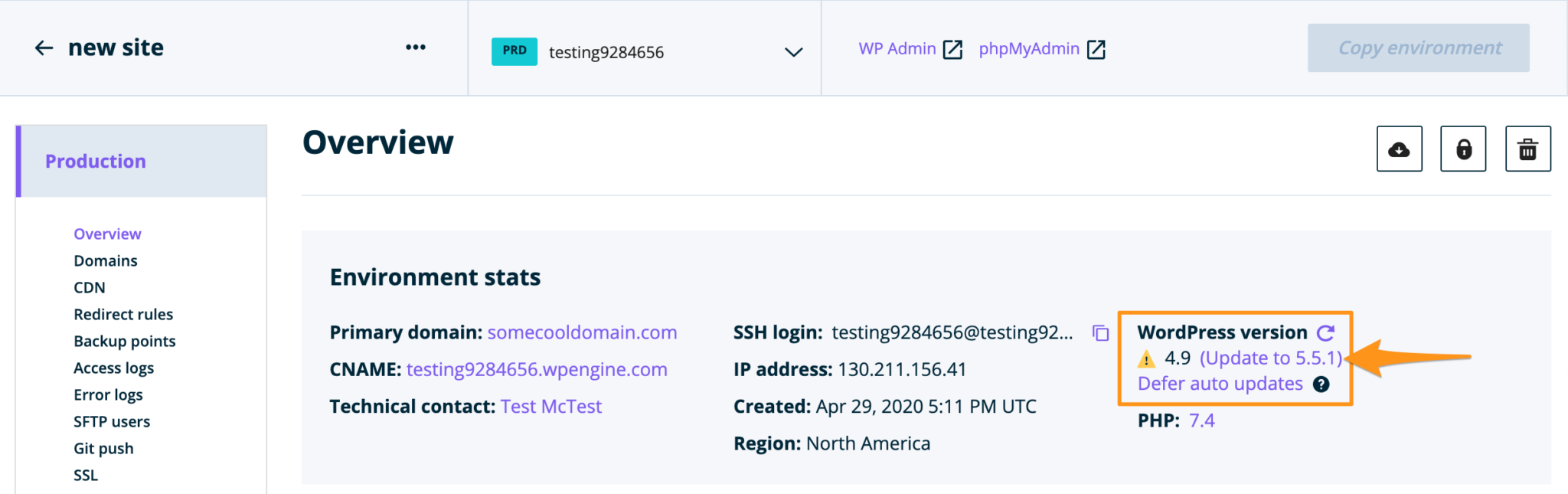Screen dimensions: 1568x494
Task: Open the three-dot site options menu
Action: [x=416, y=47]
